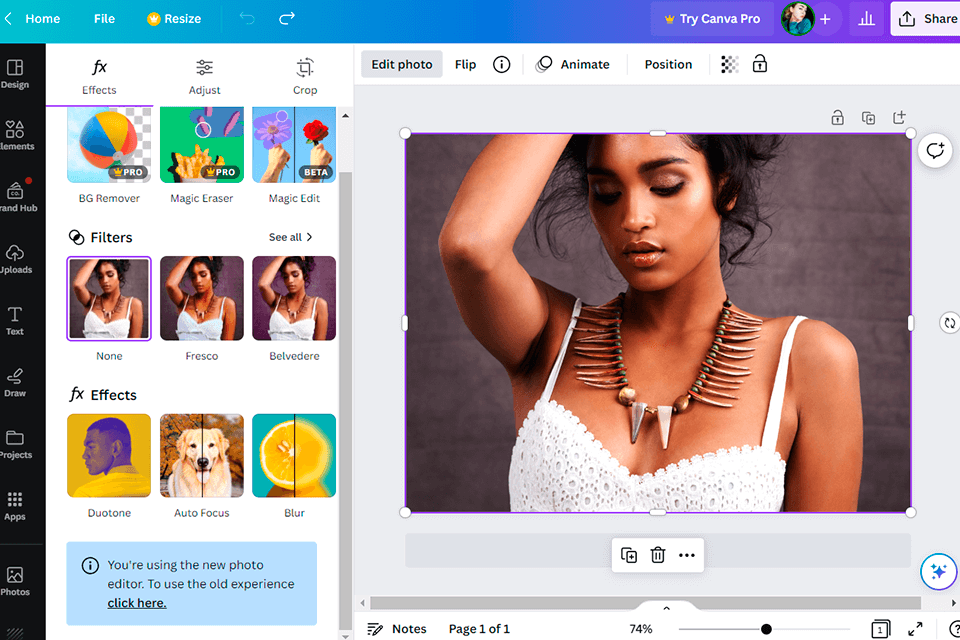Open grid view of pages
The image size is (960, 640).
click(880, 629)
